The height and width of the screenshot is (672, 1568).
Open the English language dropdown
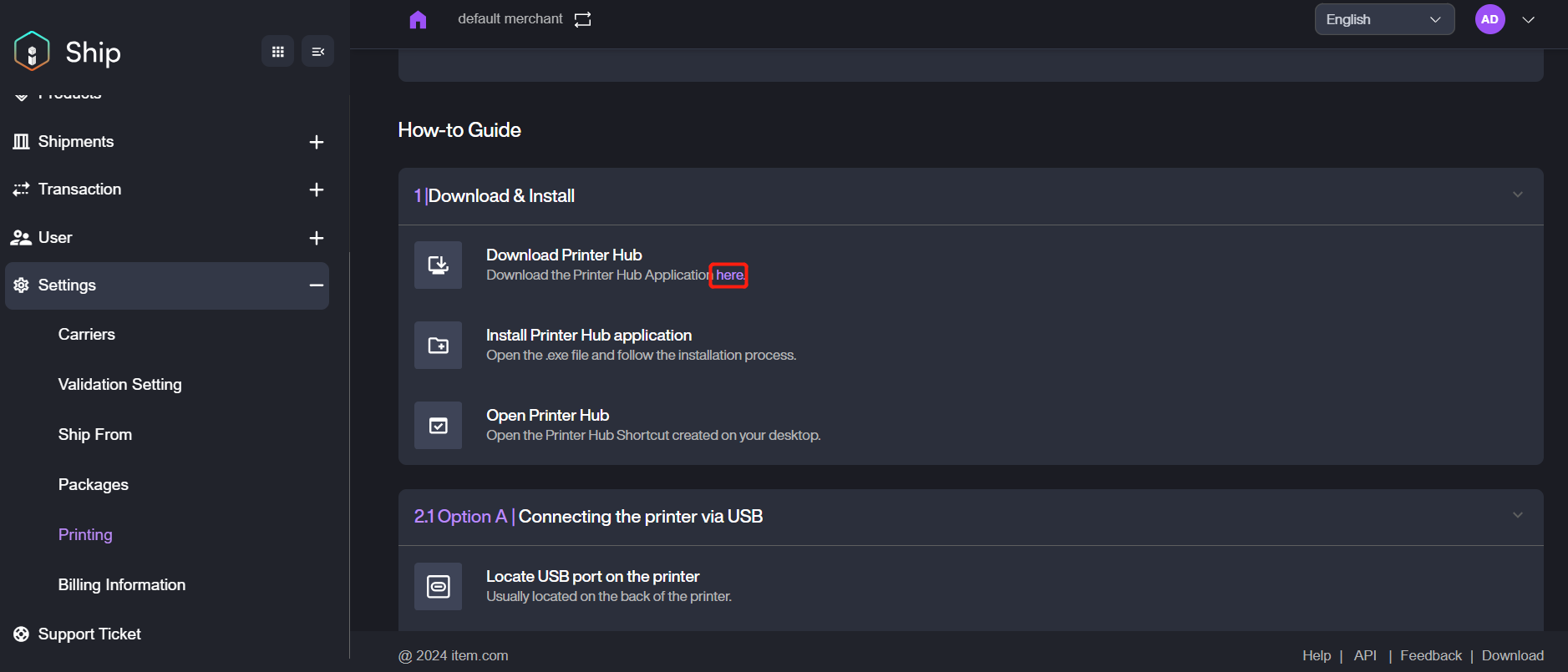click(x=1383, y=19)
